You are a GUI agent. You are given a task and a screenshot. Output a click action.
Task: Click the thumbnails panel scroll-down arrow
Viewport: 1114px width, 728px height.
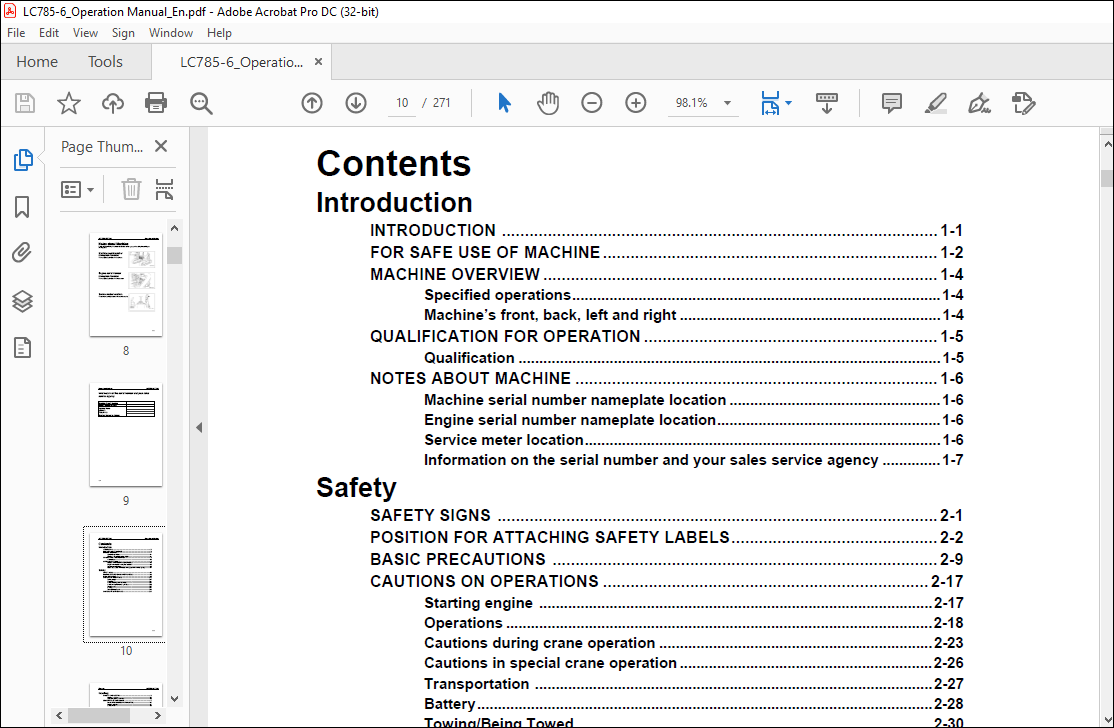[175, 699]
